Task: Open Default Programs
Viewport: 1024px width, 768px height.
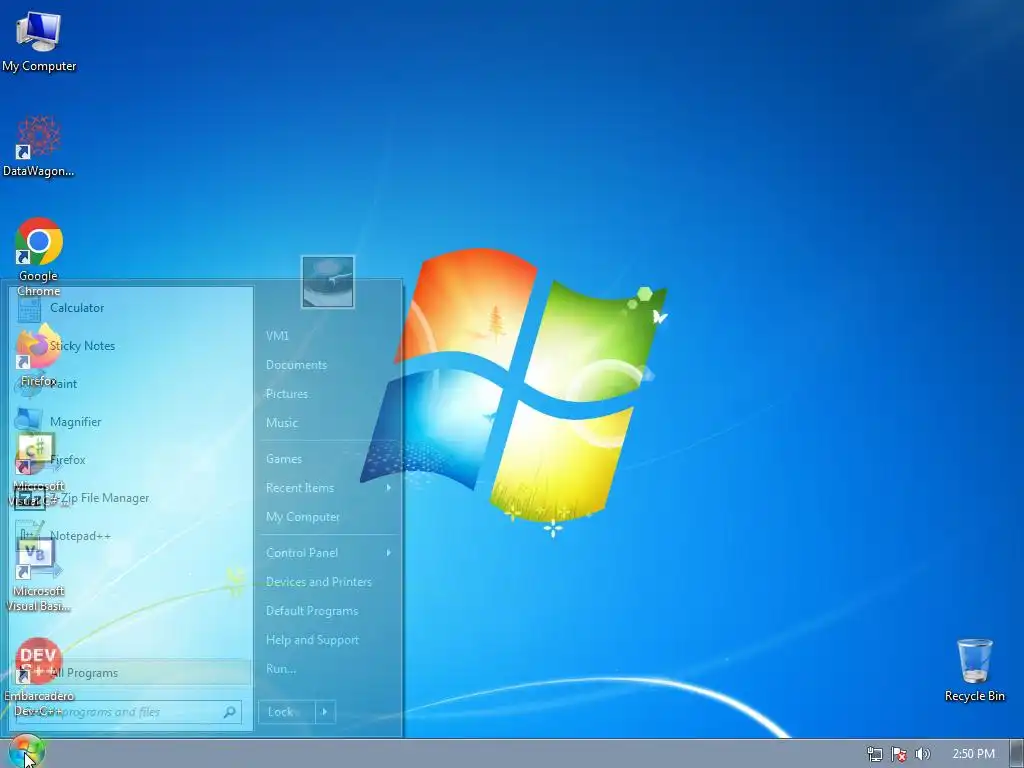Action: tap(312, 611)
